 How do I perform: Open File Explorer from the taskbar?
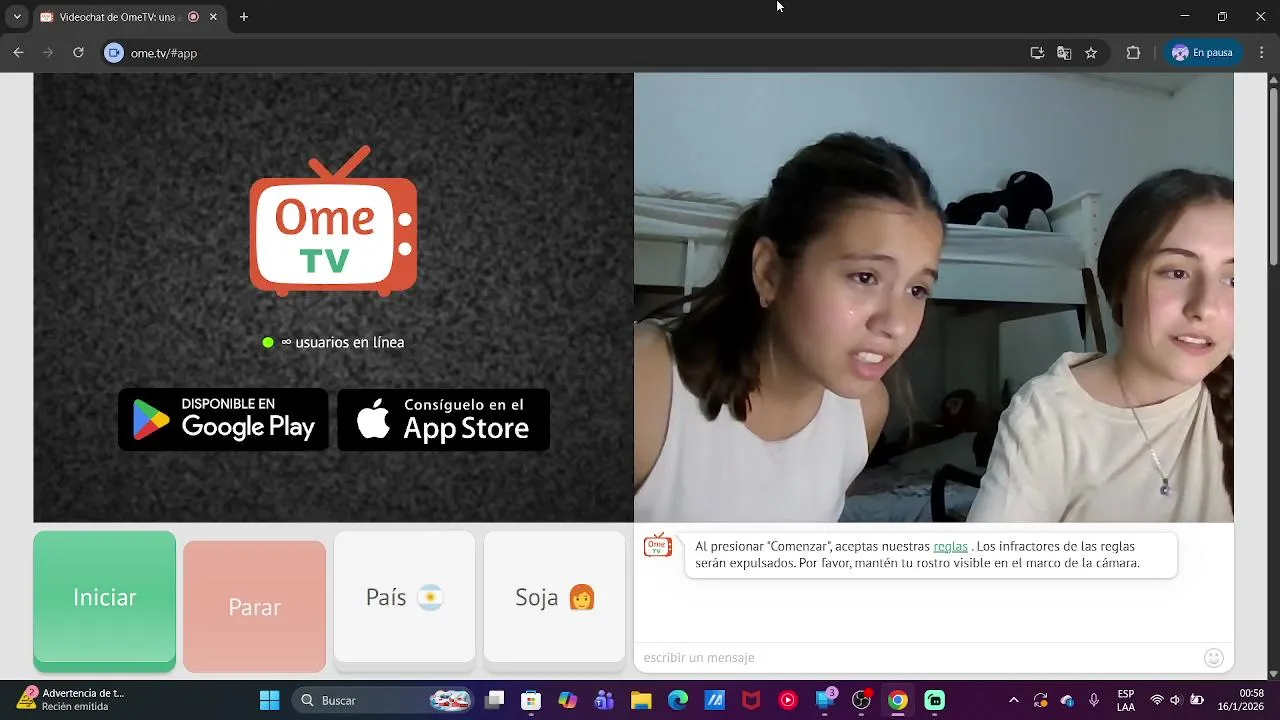pos(641,700)
